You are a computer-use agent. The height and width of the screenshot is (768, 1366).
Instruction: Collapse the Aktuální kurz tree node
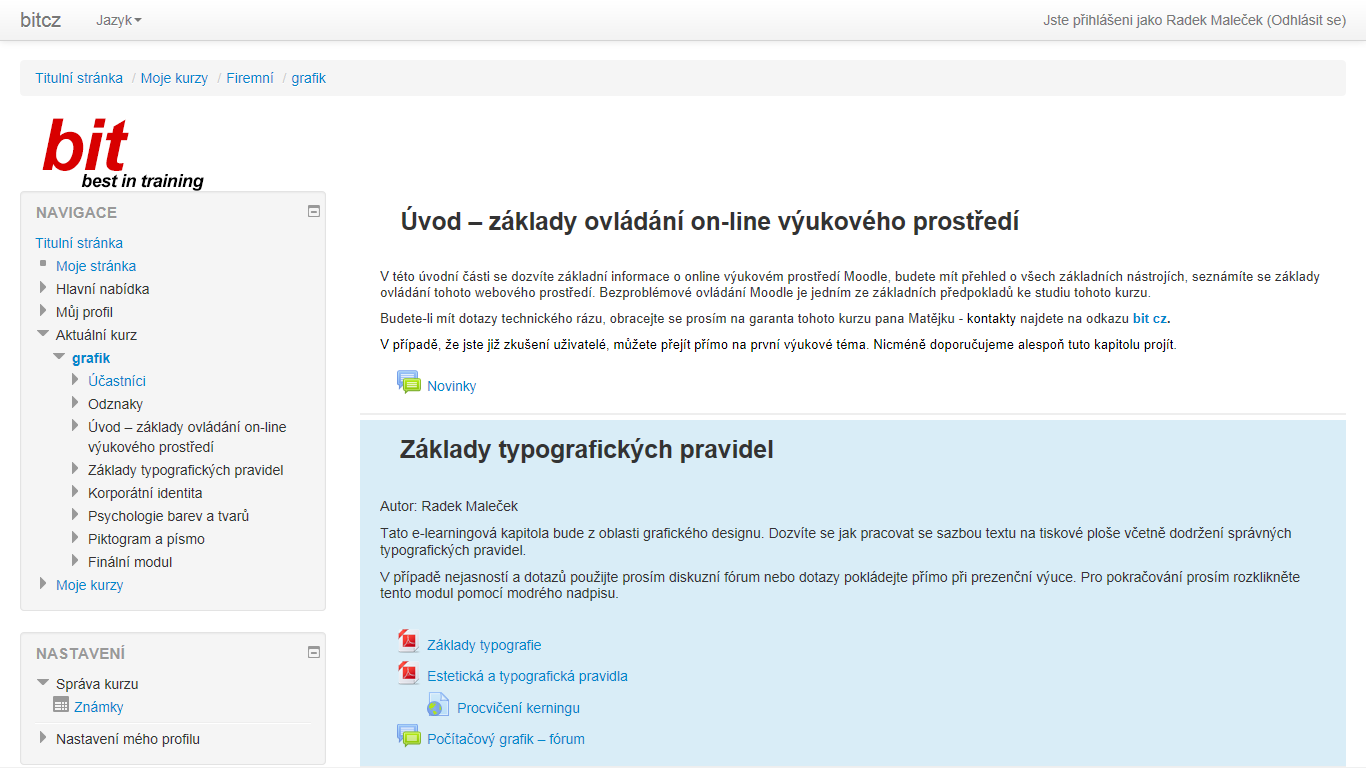43,334
